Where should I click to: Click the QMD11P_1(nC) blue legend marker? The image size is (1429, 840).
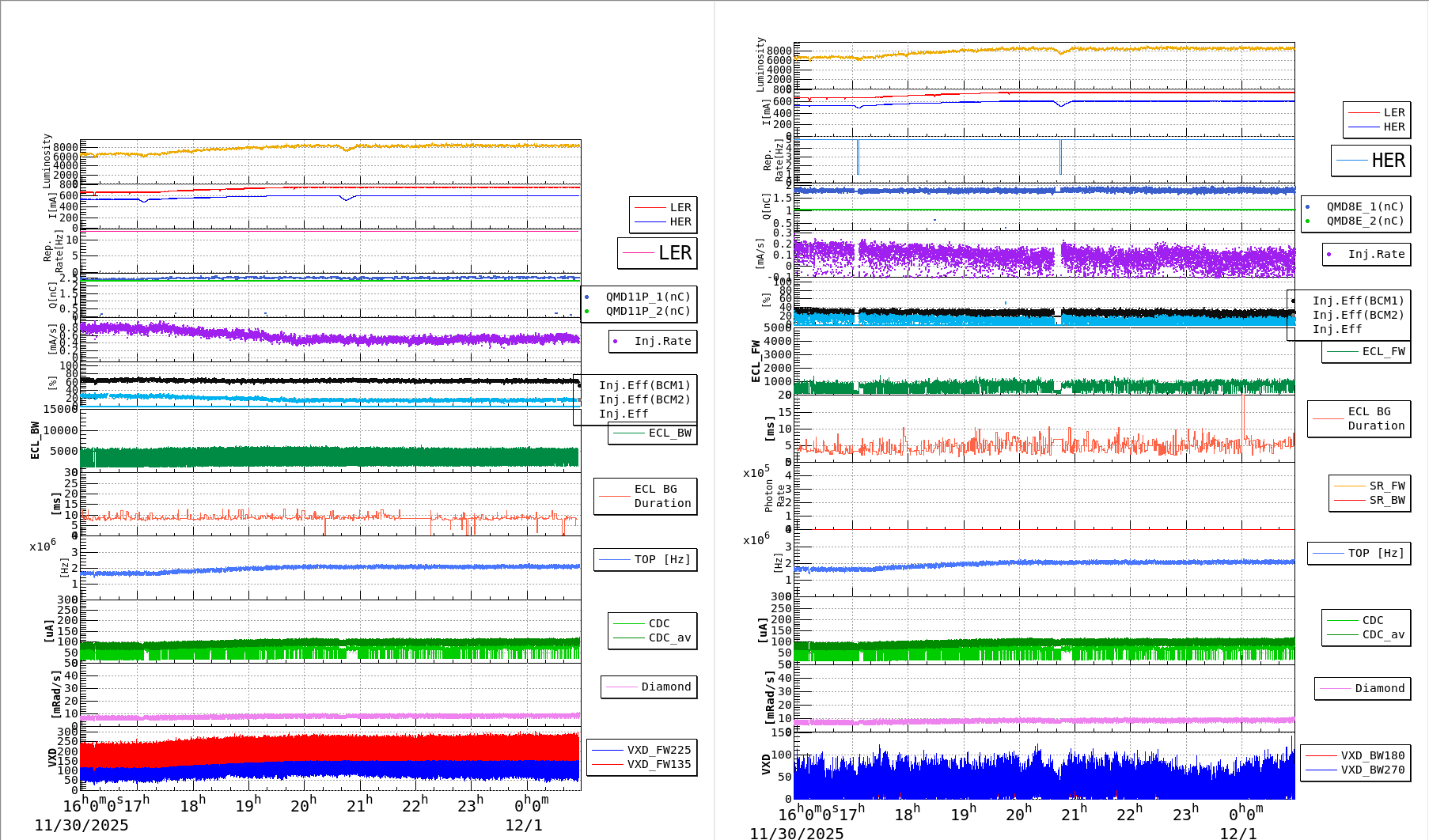point(586,297)
